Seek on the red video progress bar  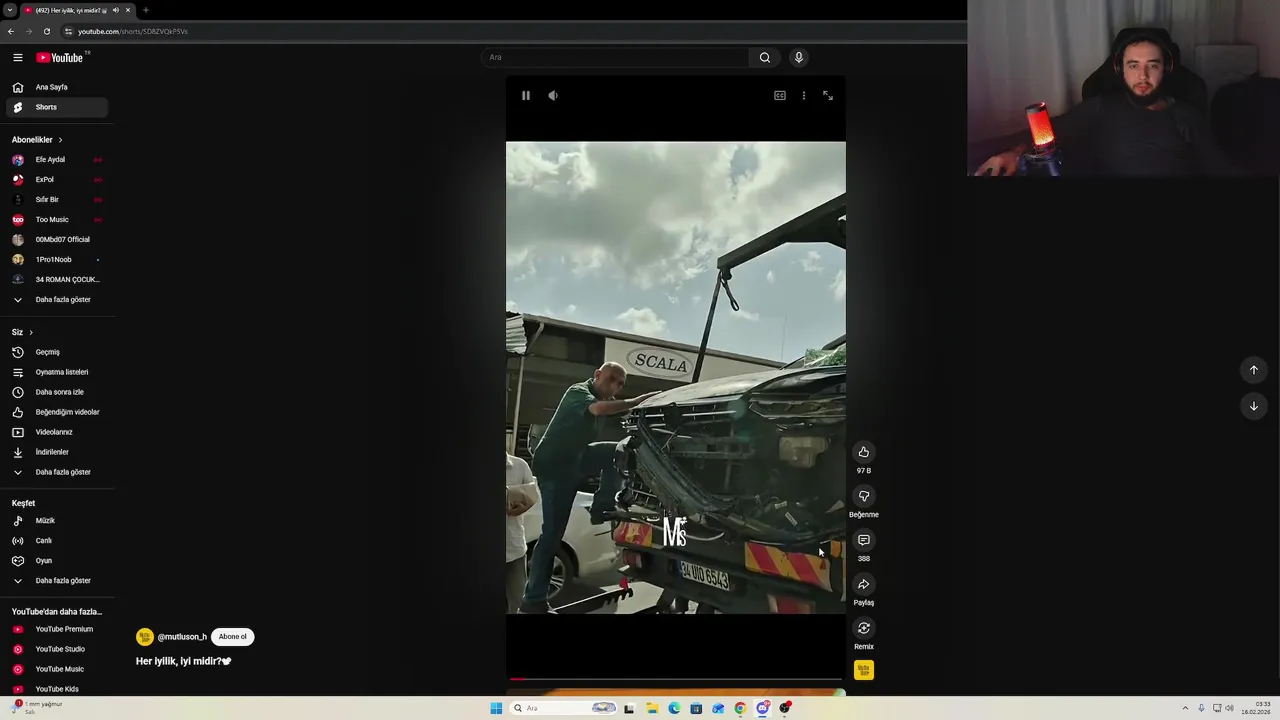[x=676, y=680]
